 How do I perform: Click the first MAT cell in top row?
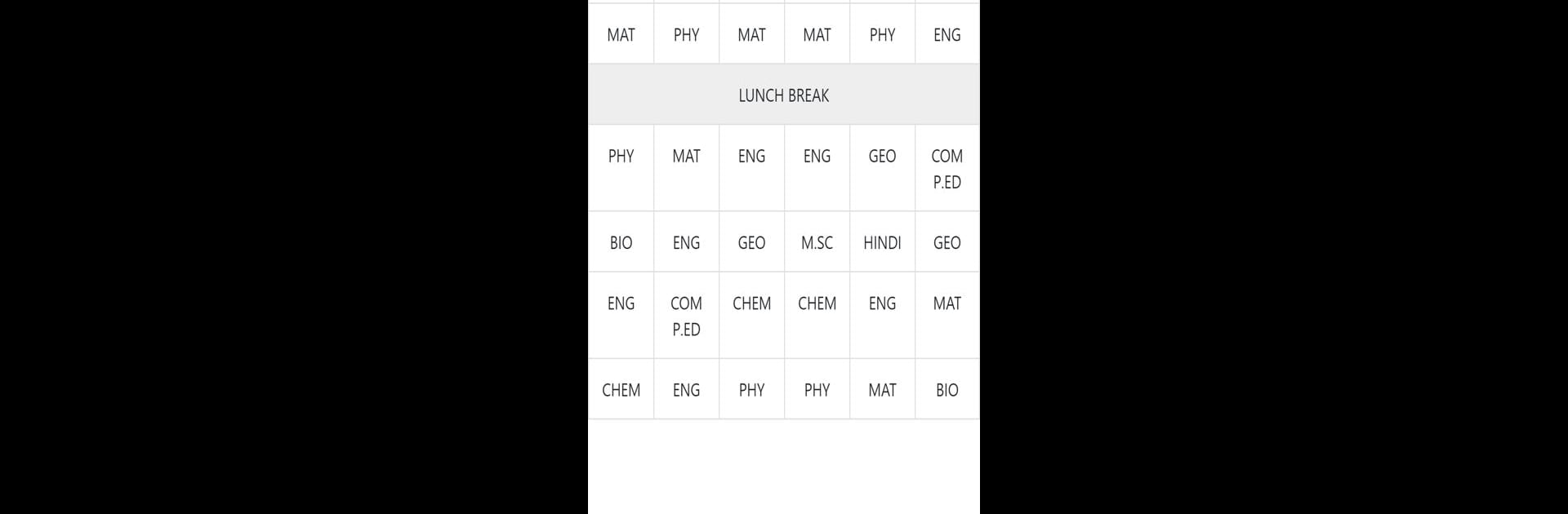click(x=621, y=34)
